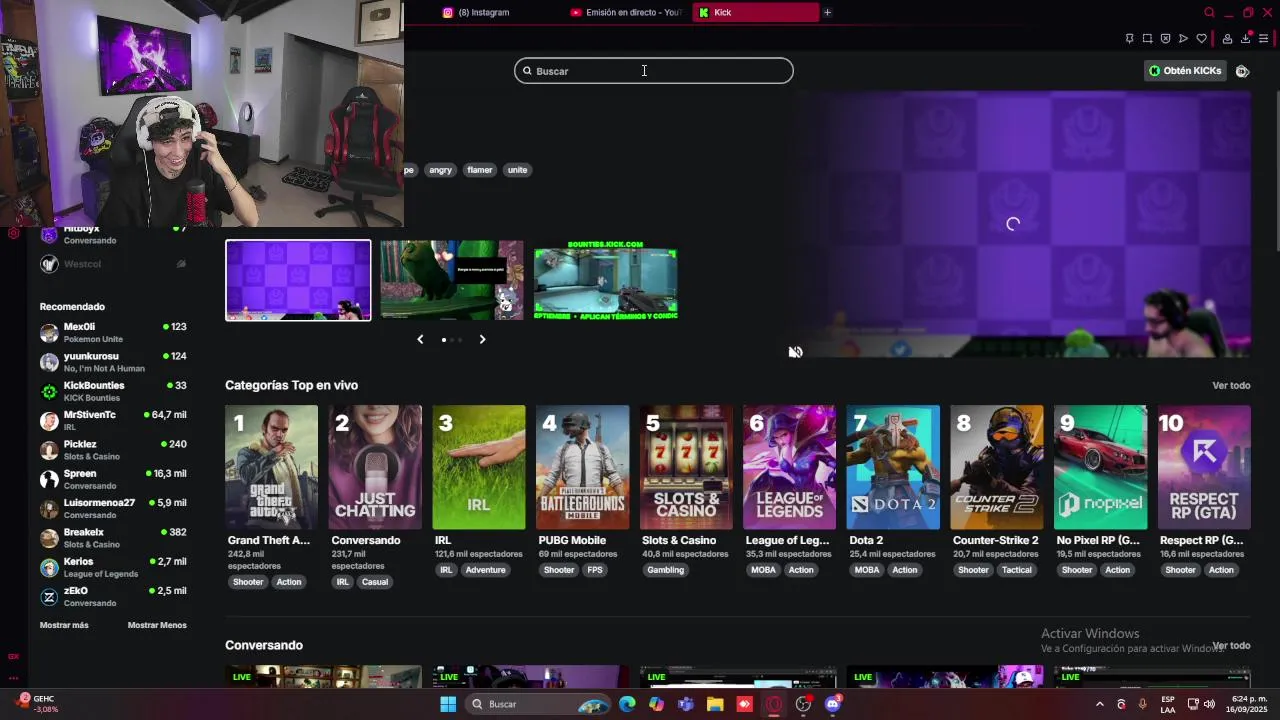Open MrStivenTc recommended channel
Screen dimensions: 1280x720
(x=113, y=420)
